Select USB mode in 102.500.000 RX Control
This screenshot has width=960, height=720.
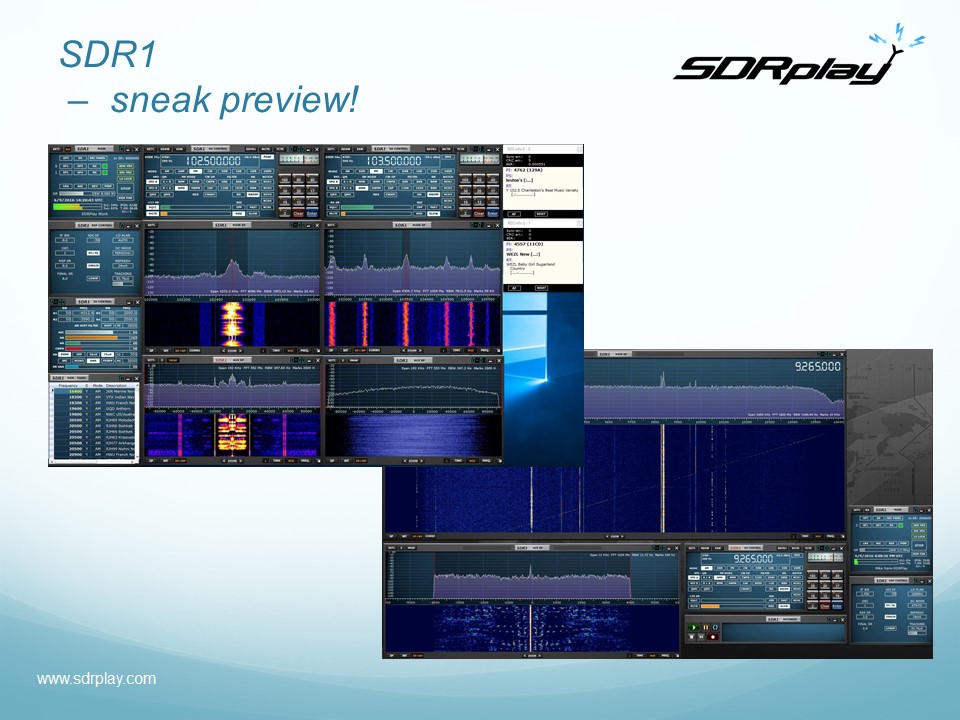click(253, 171)
